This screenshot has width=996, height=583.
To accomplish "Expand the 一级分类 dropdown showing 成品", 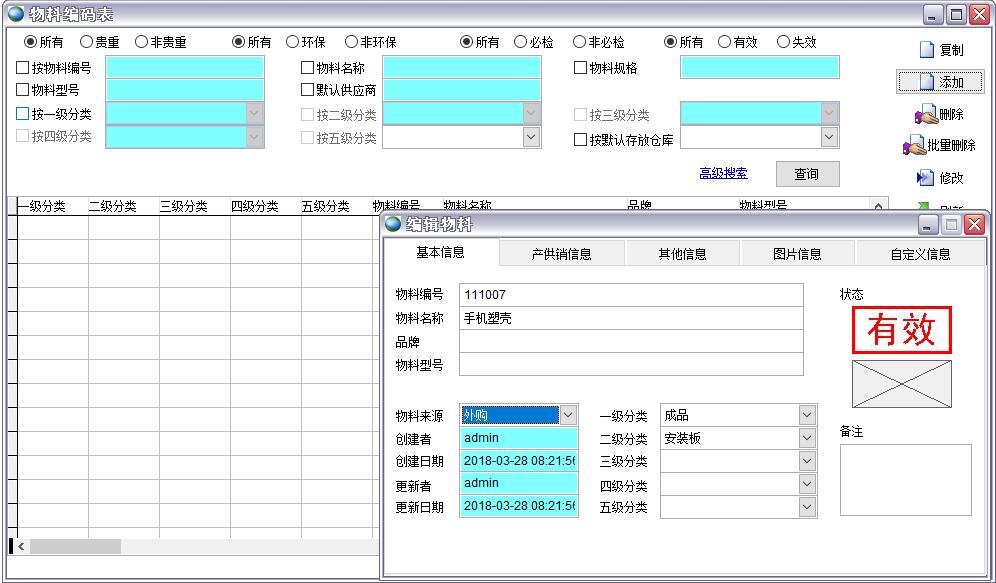I will point(807,415).
